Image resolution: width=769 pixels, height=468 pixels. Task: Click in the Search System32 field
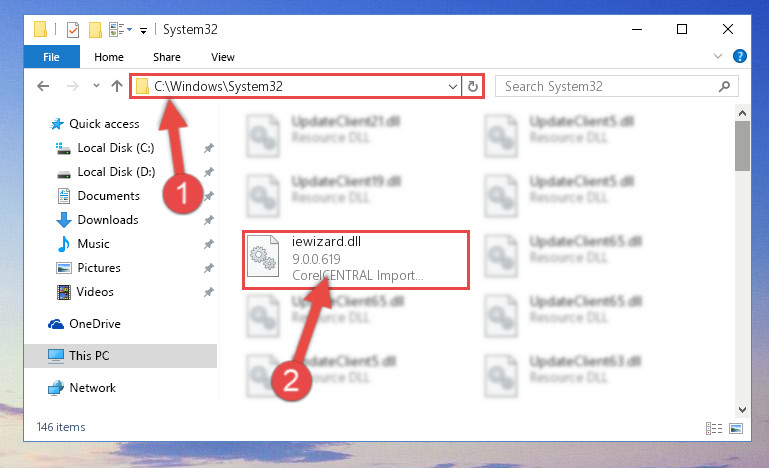608,86
